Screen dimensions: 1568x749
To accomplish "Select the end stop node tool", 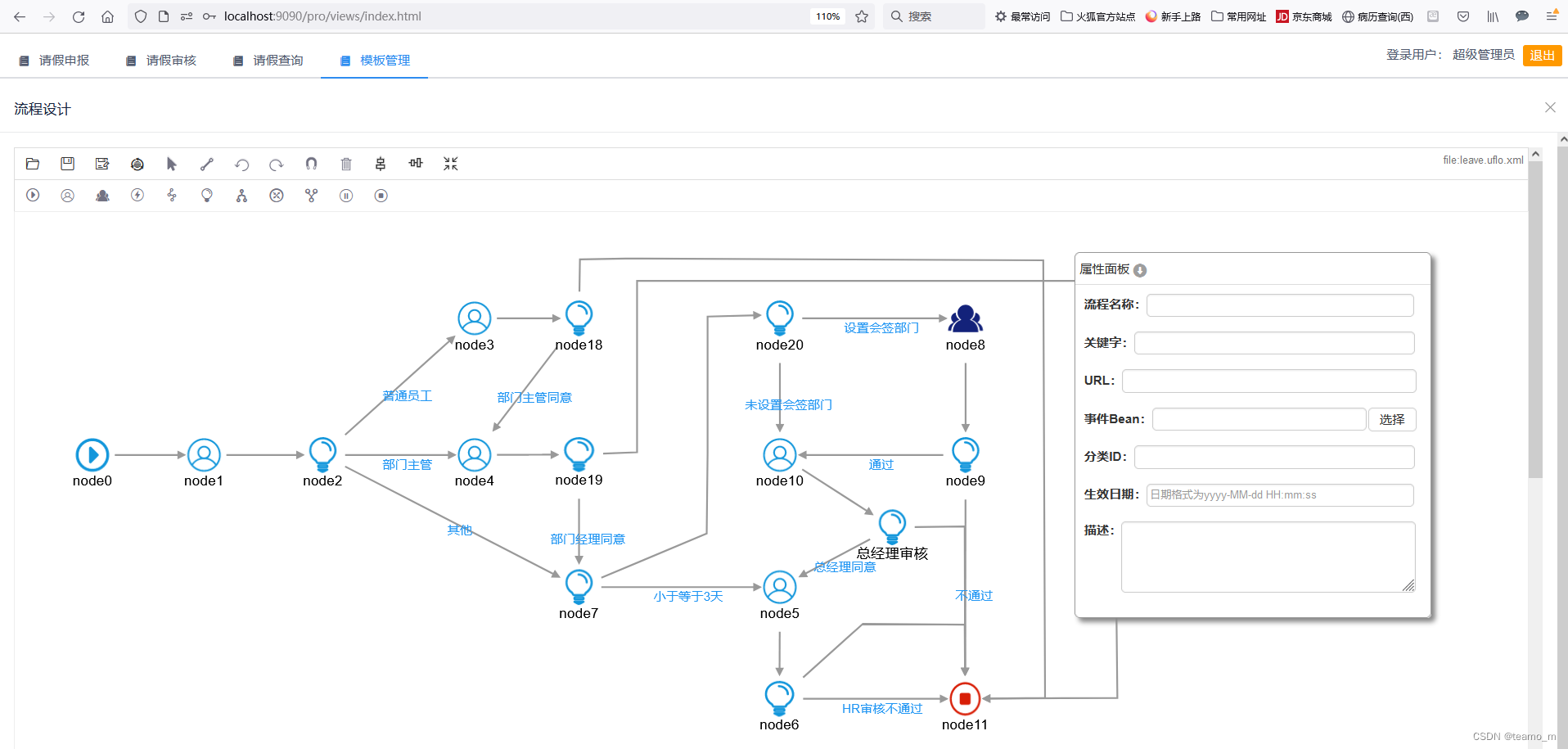I will pos(381,196).
